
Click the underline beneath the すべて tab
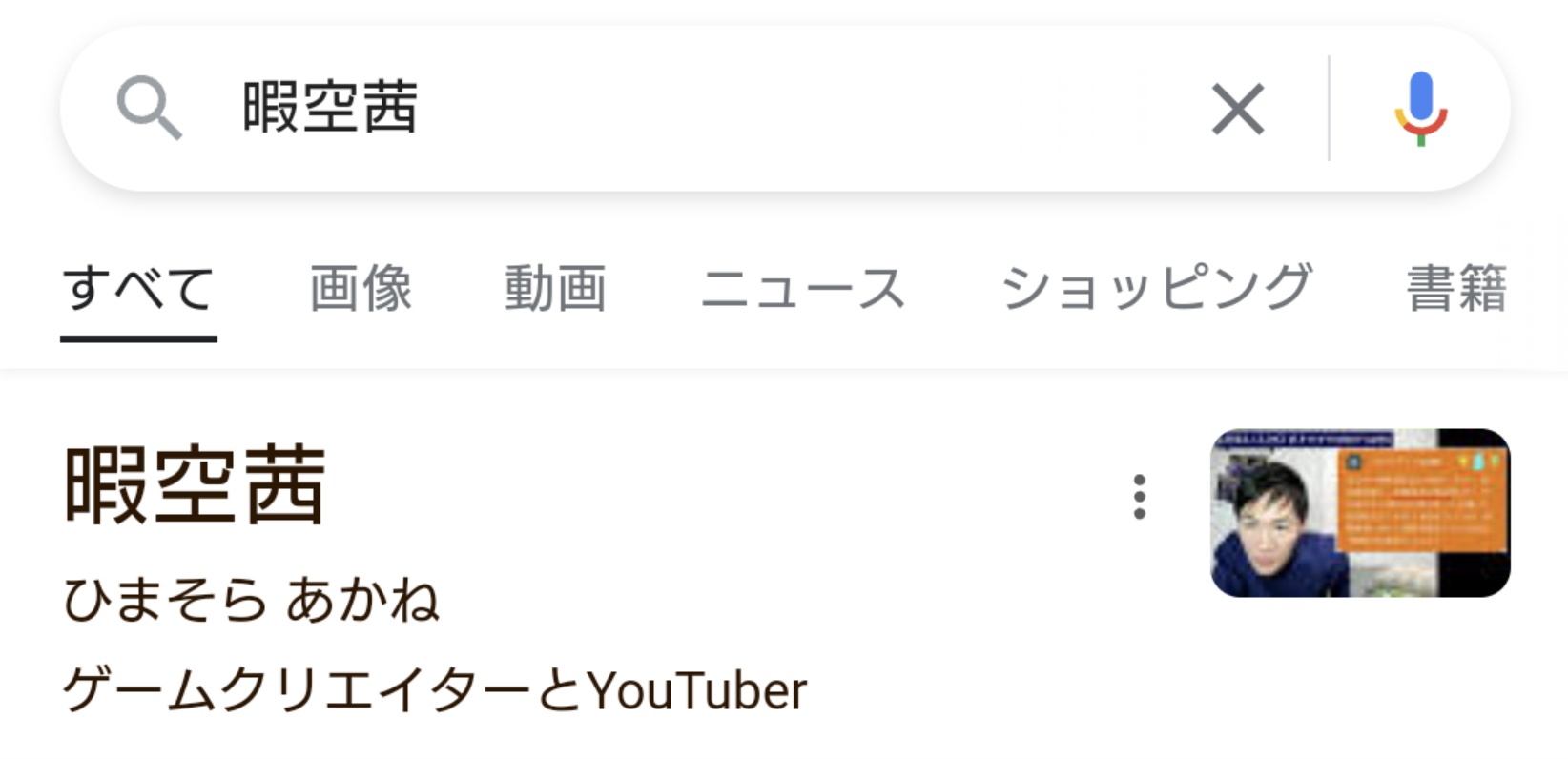138,338
